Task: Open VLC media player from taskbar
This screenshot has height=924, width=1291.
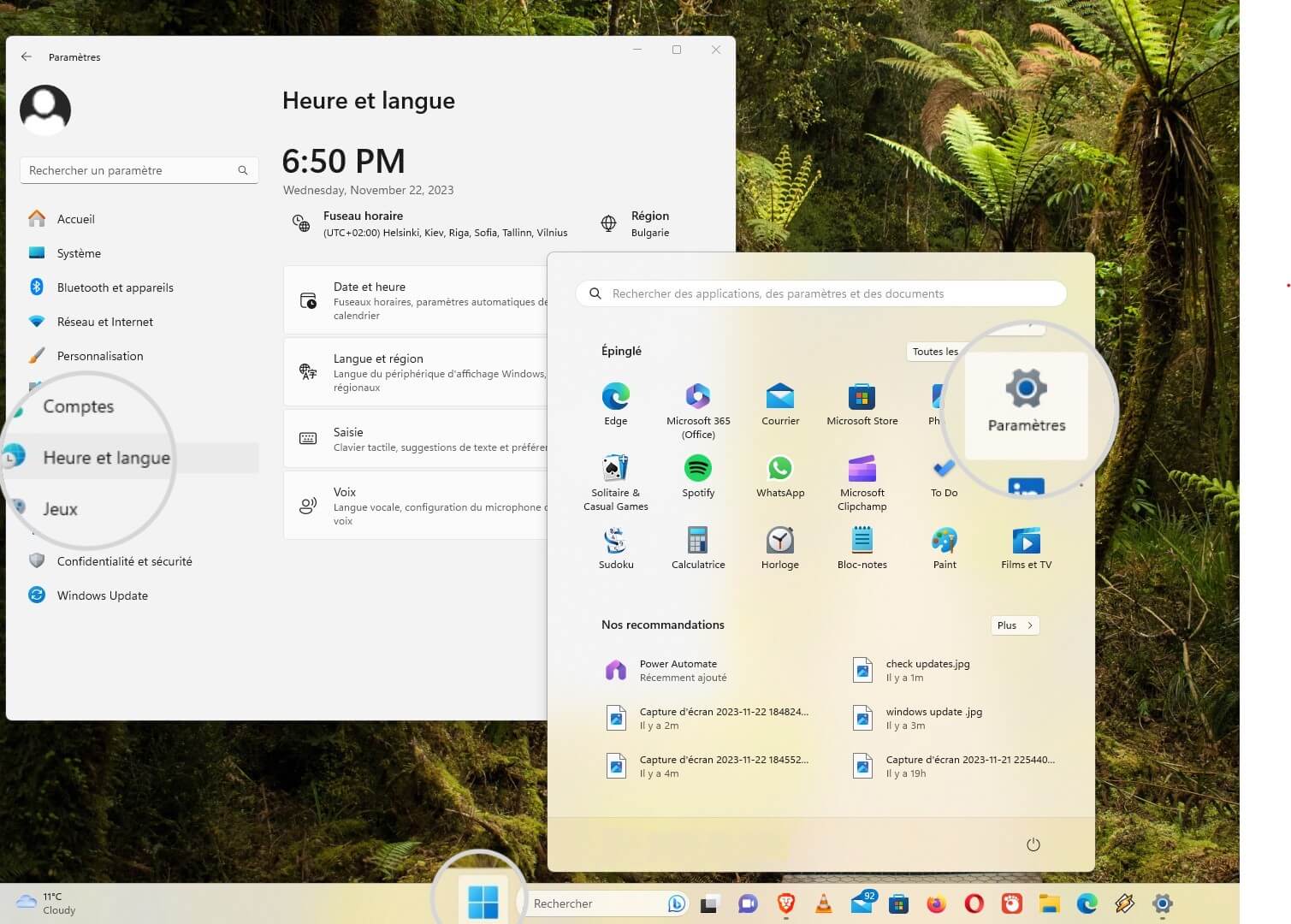Action: pyautogui.click(x=823, y=903)
